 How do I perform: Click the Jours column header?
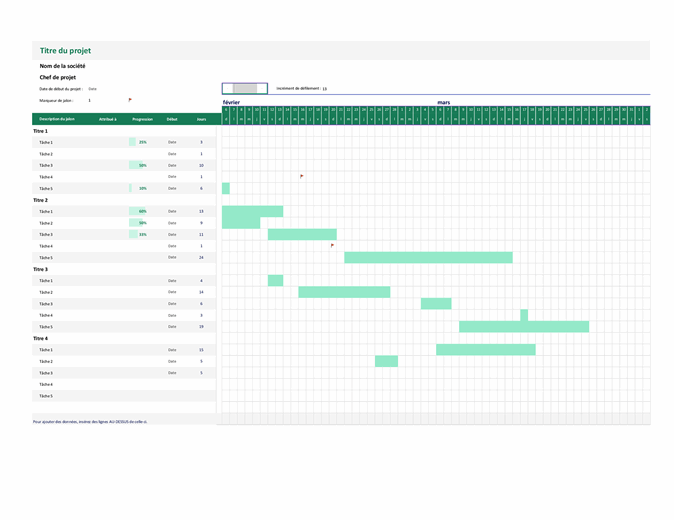point(201,119)
